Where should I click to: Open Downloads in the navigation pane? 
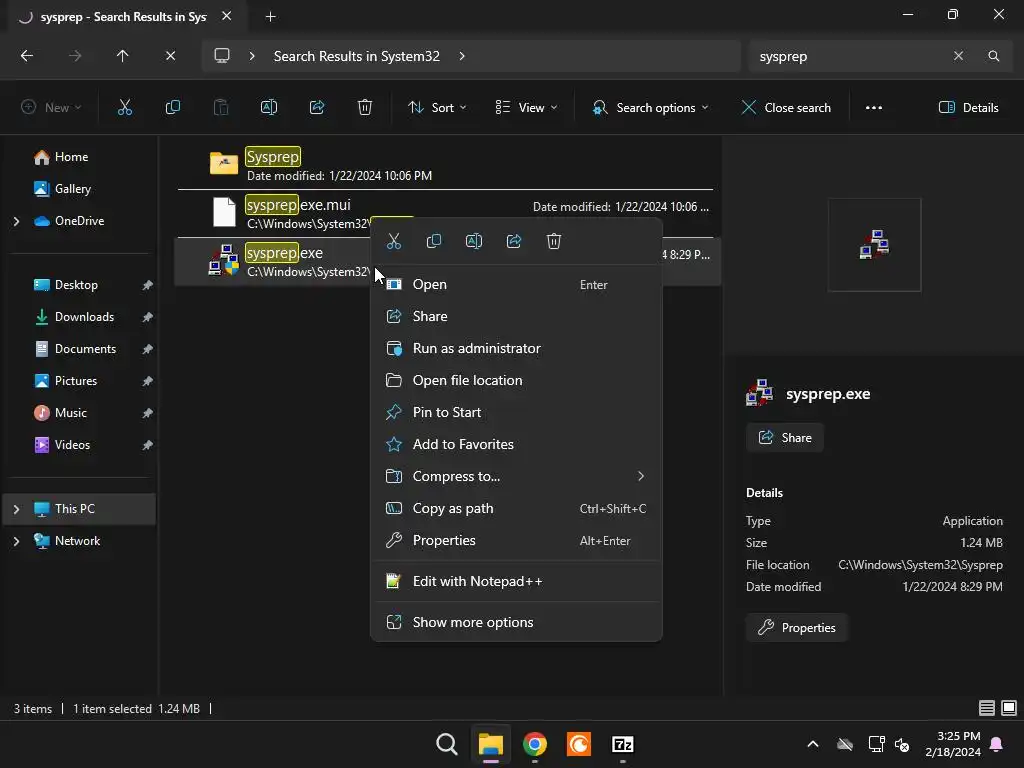point(84,317)
